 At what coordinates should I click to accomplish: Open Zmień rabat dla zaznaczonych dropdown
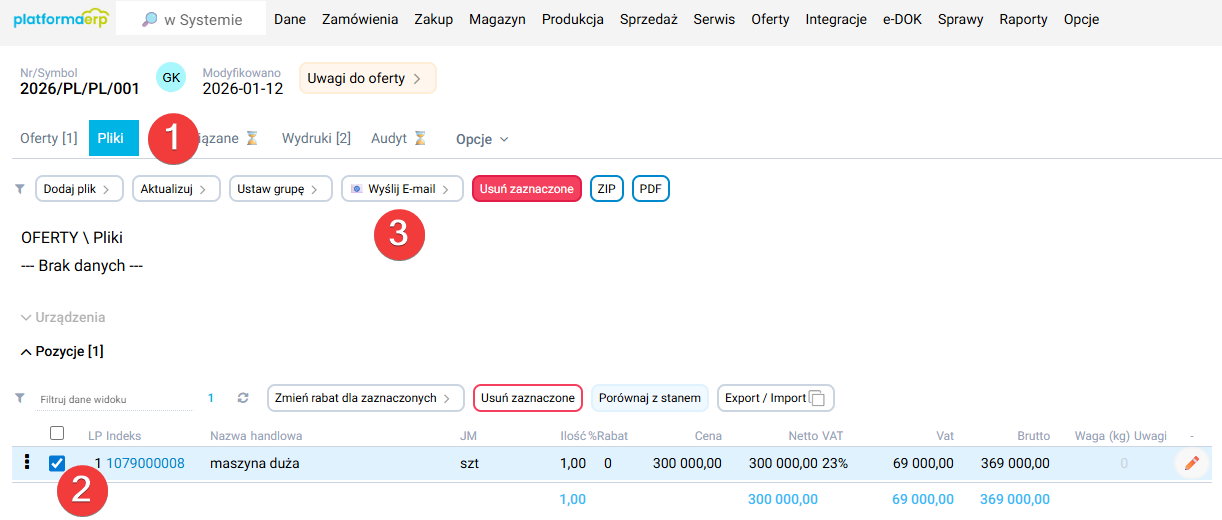(x=366, y=398)
